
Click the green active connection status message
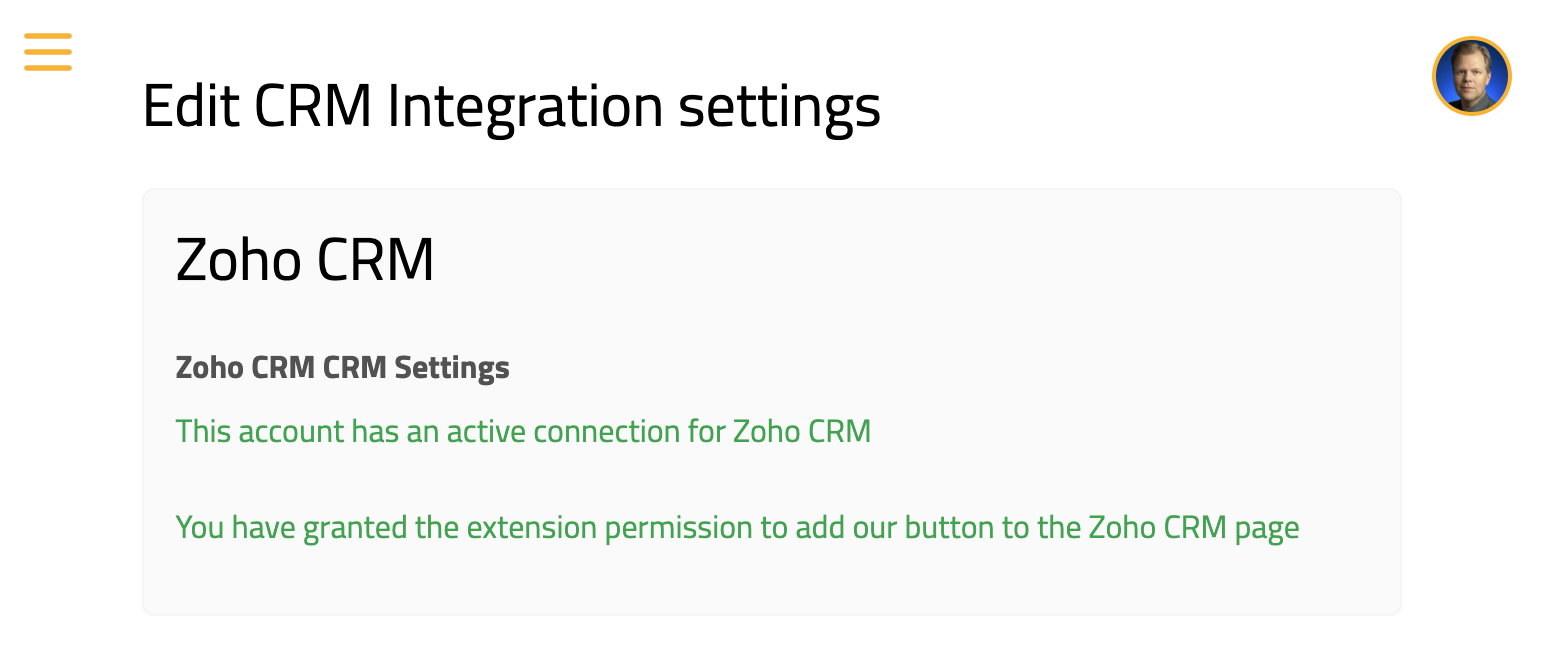pyautogui.click(x=523, y=431)
